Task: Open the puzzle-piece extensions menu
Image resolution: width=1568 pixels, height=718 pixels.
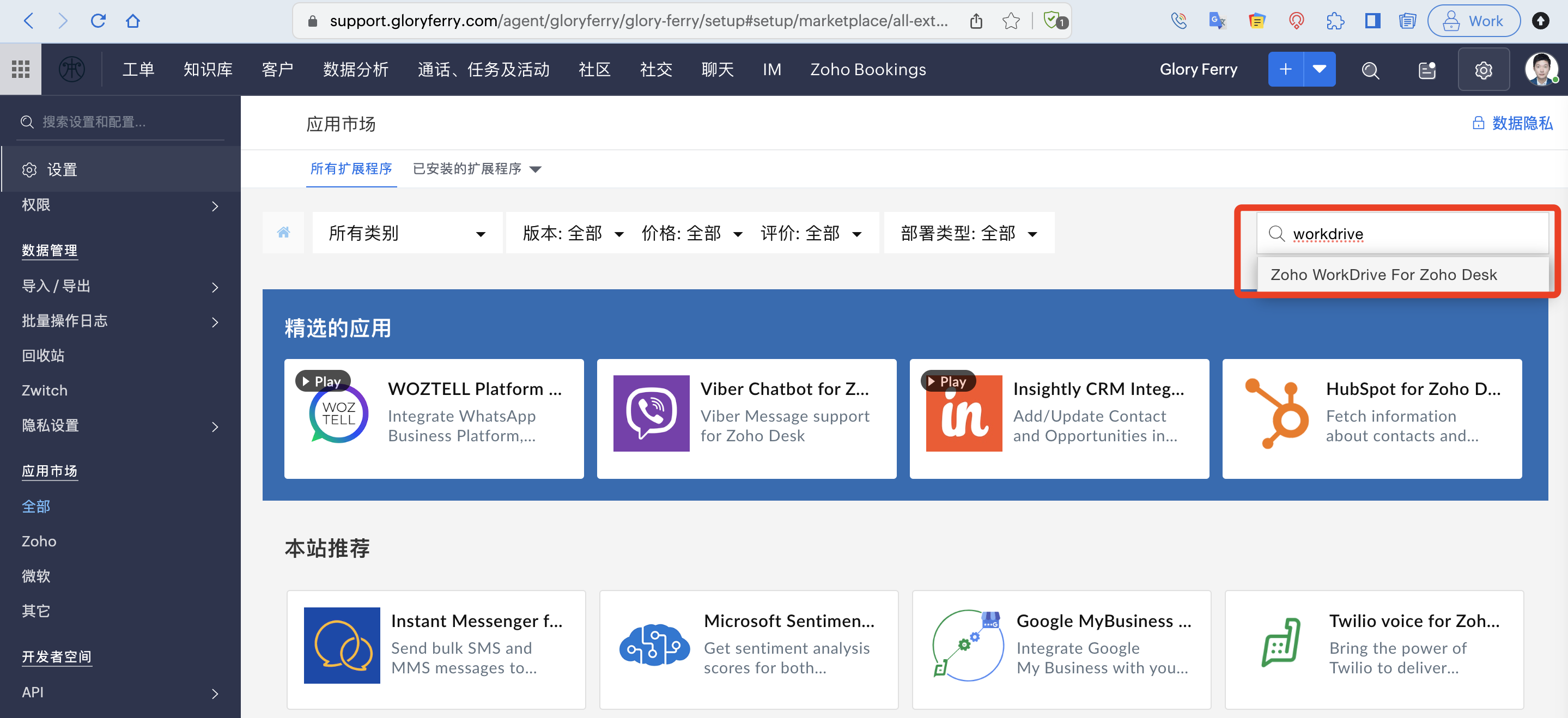Action: [x=1335, y=21]
